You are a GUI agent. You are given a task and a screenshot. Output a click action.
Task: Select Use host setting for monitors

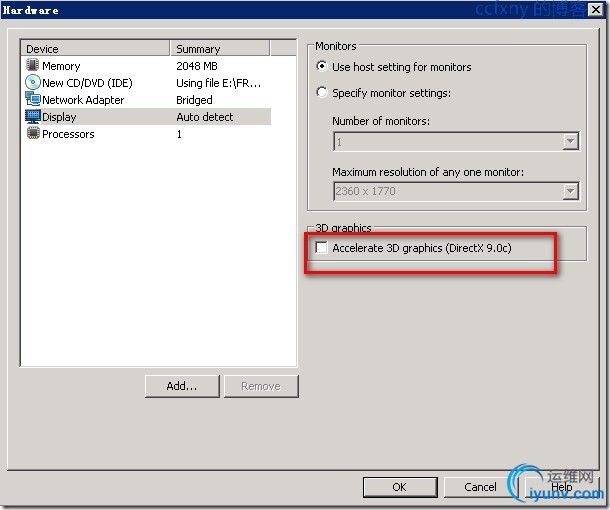[322, 67]
